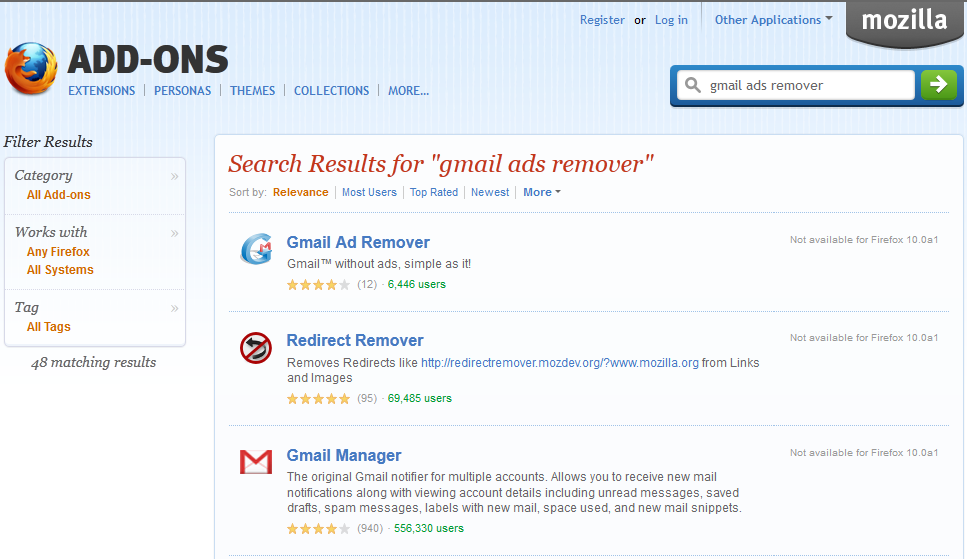The height and width of the screenshot is (559, 967).
Task: Click the (12) reviews count
Action: click(x=367, y=284)
